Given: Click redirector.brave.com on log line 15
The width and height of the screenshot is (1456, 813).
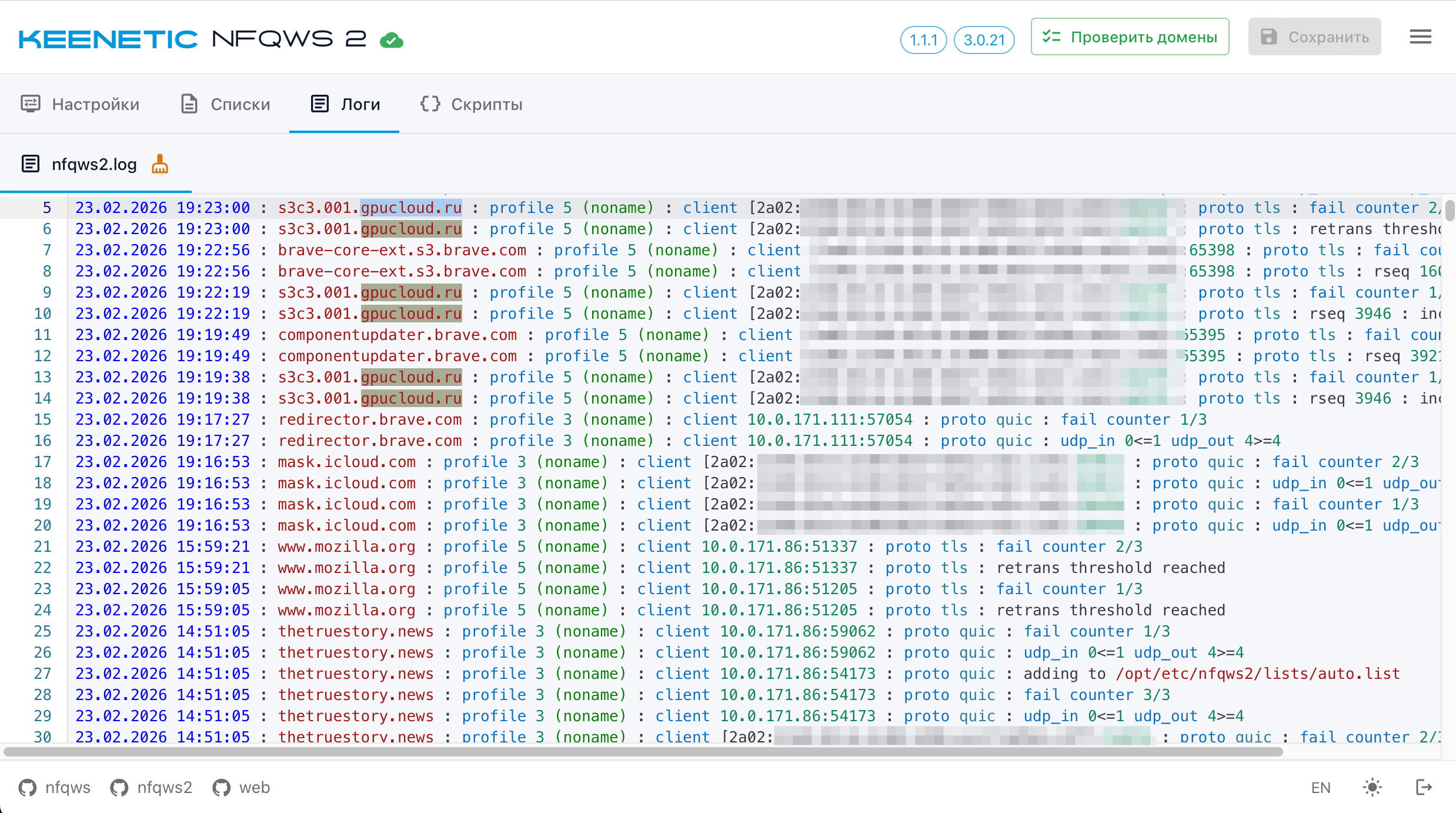Looking at the screenshot, I should [x=370, y=419].
